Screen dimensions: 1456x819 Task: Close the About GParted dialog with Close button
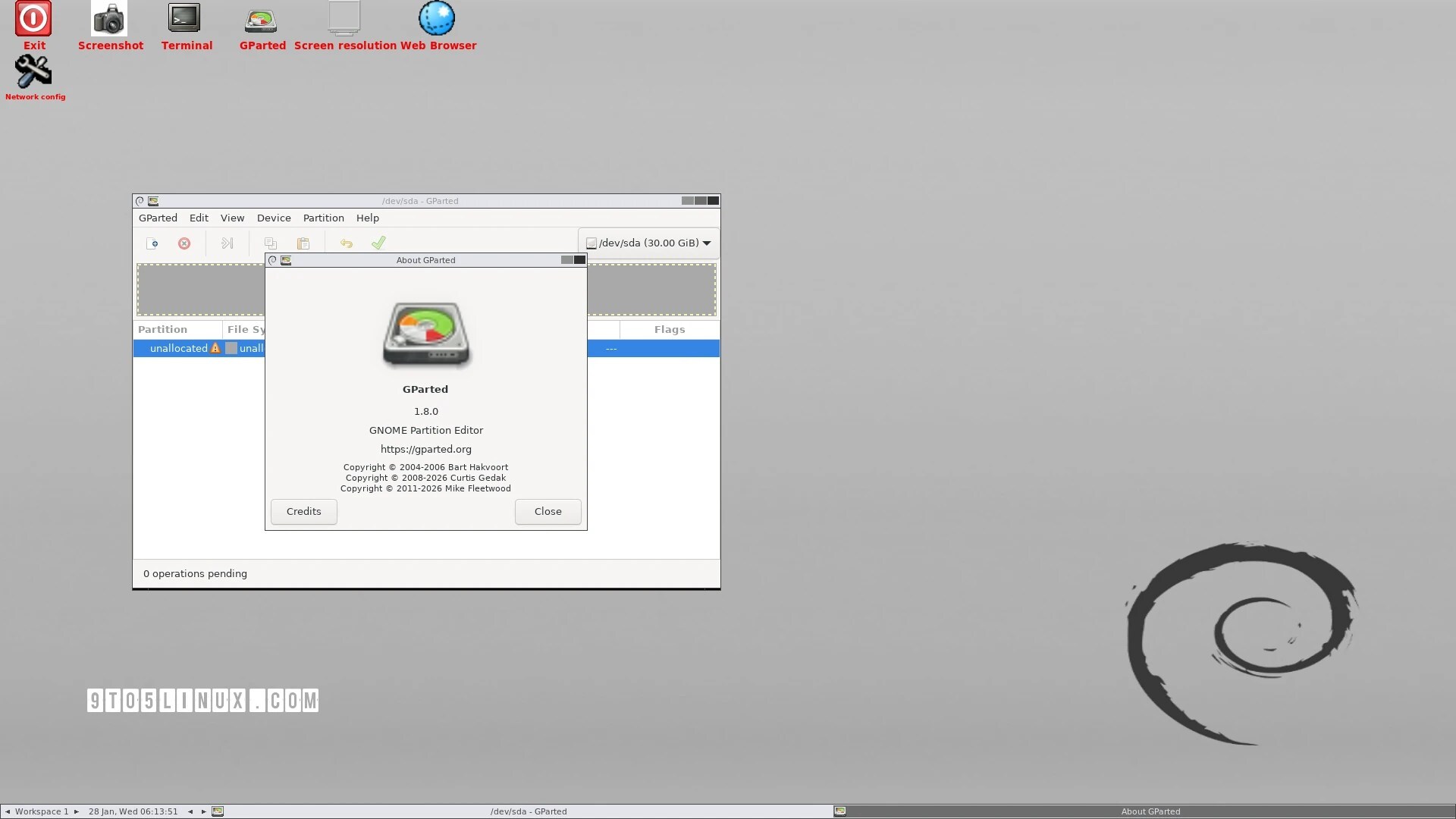pyautogui.click(x=548, y=511)
